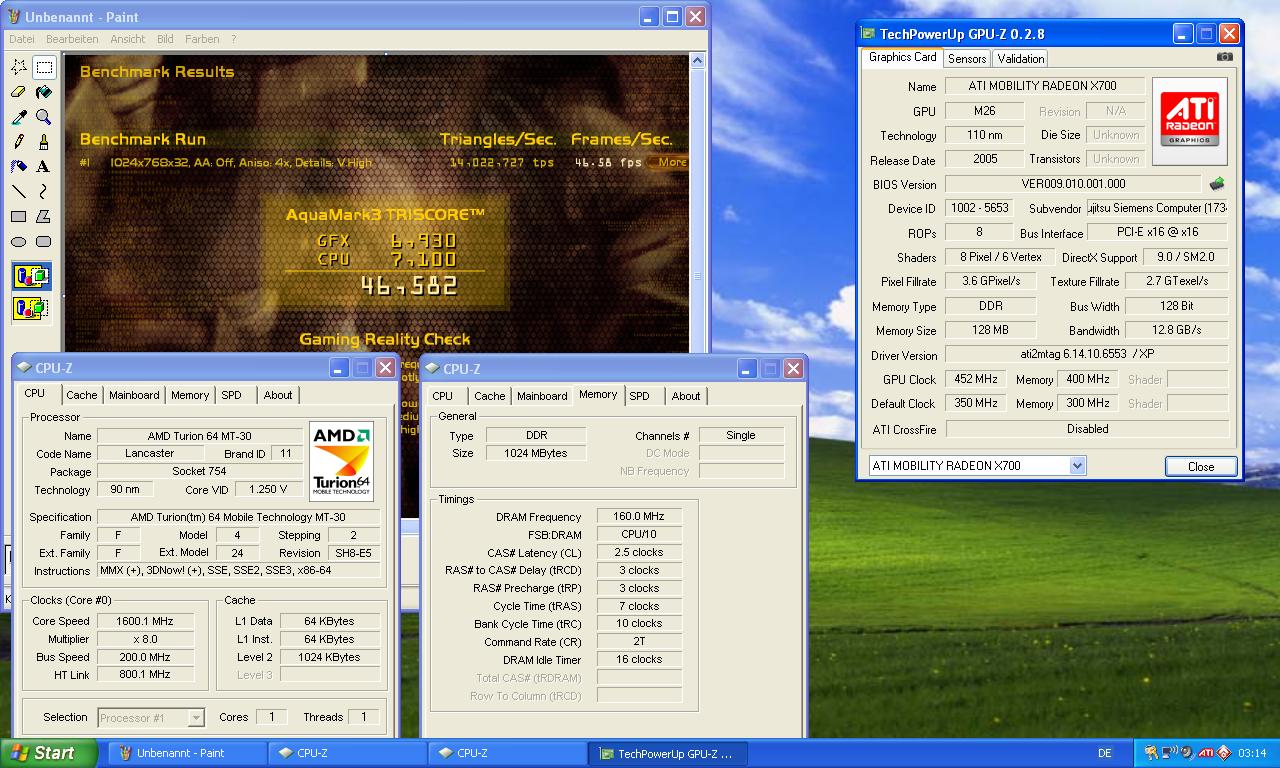Click the Close button in GPU-Z
1280x768 pixels.
pos(1201,467)
